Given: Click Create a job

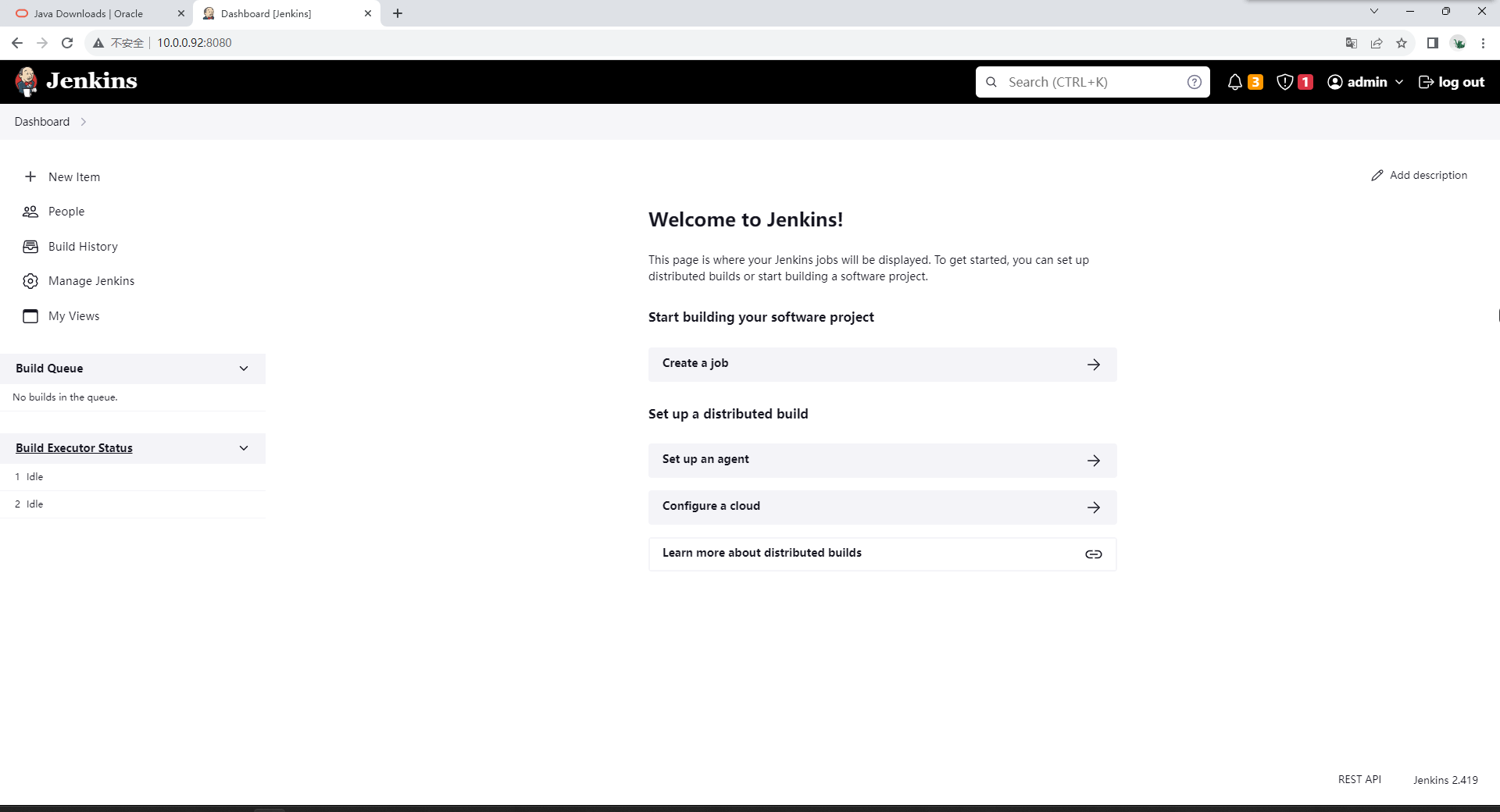Looking at the screenshot, I should [882, 364].
